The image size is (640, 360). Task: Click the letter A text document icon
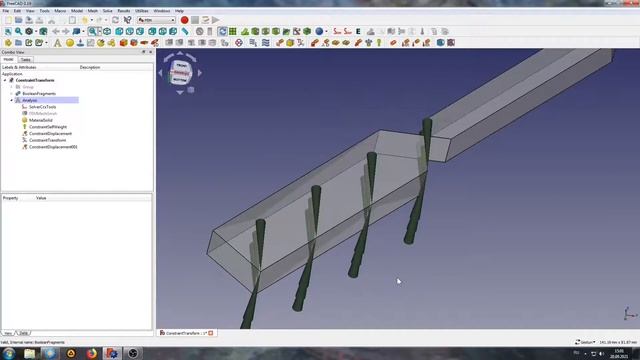[58, 43]
